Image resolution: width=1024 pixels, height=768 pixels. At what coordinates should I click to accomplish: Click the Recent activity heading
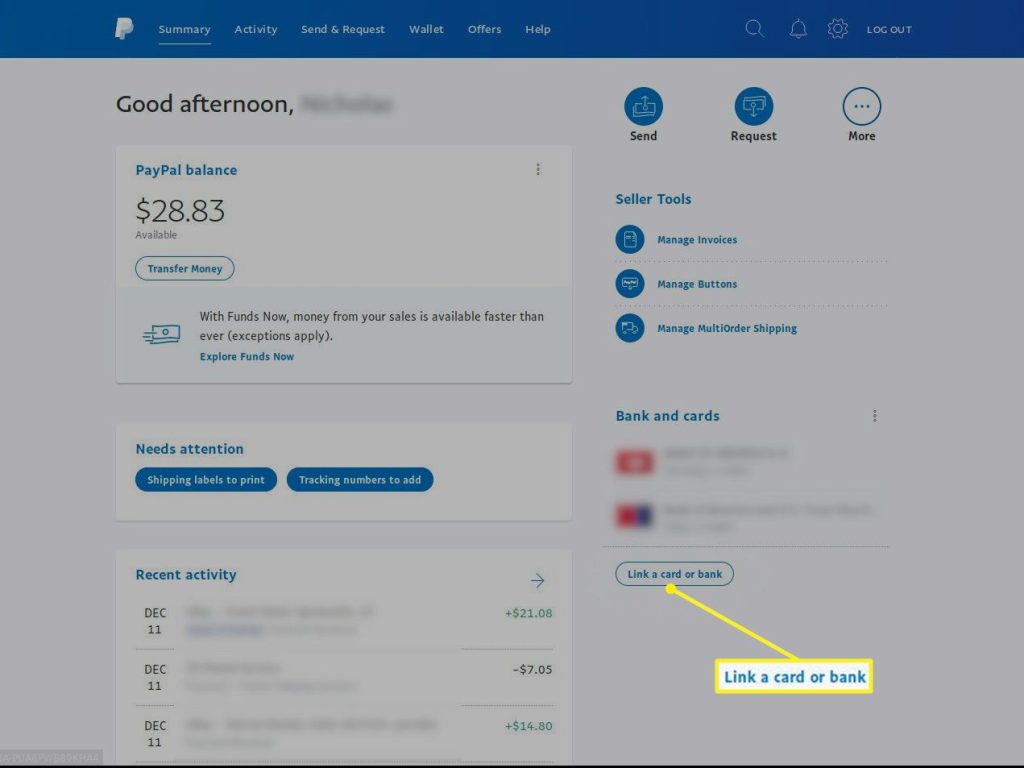[186, 575]
